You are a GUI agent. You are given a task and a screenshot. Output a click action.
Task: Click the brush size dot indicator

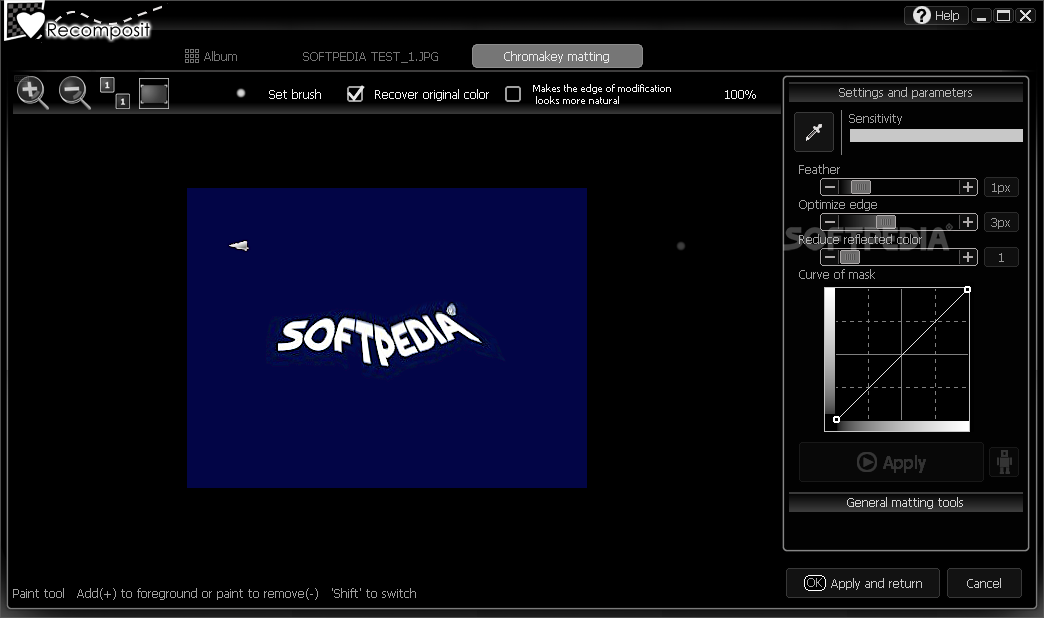pyautogui.click(x=241, y=93)
